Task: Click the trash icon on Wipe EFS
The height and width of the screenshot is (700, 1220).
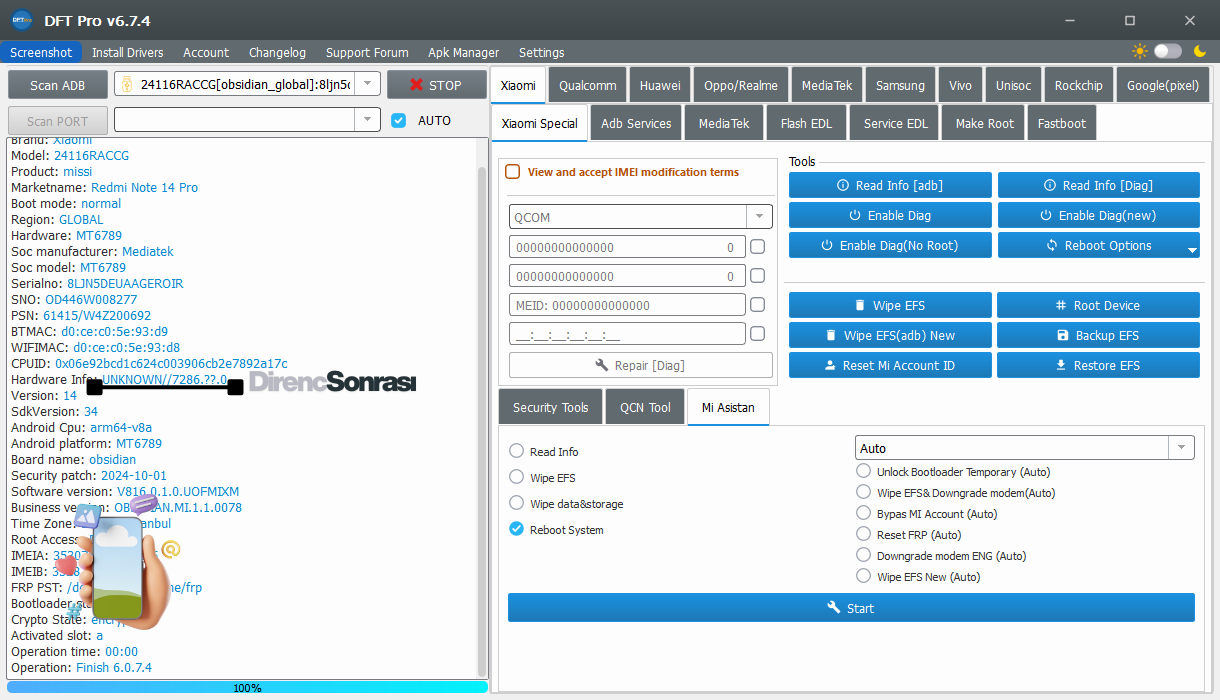Action: 859,305
